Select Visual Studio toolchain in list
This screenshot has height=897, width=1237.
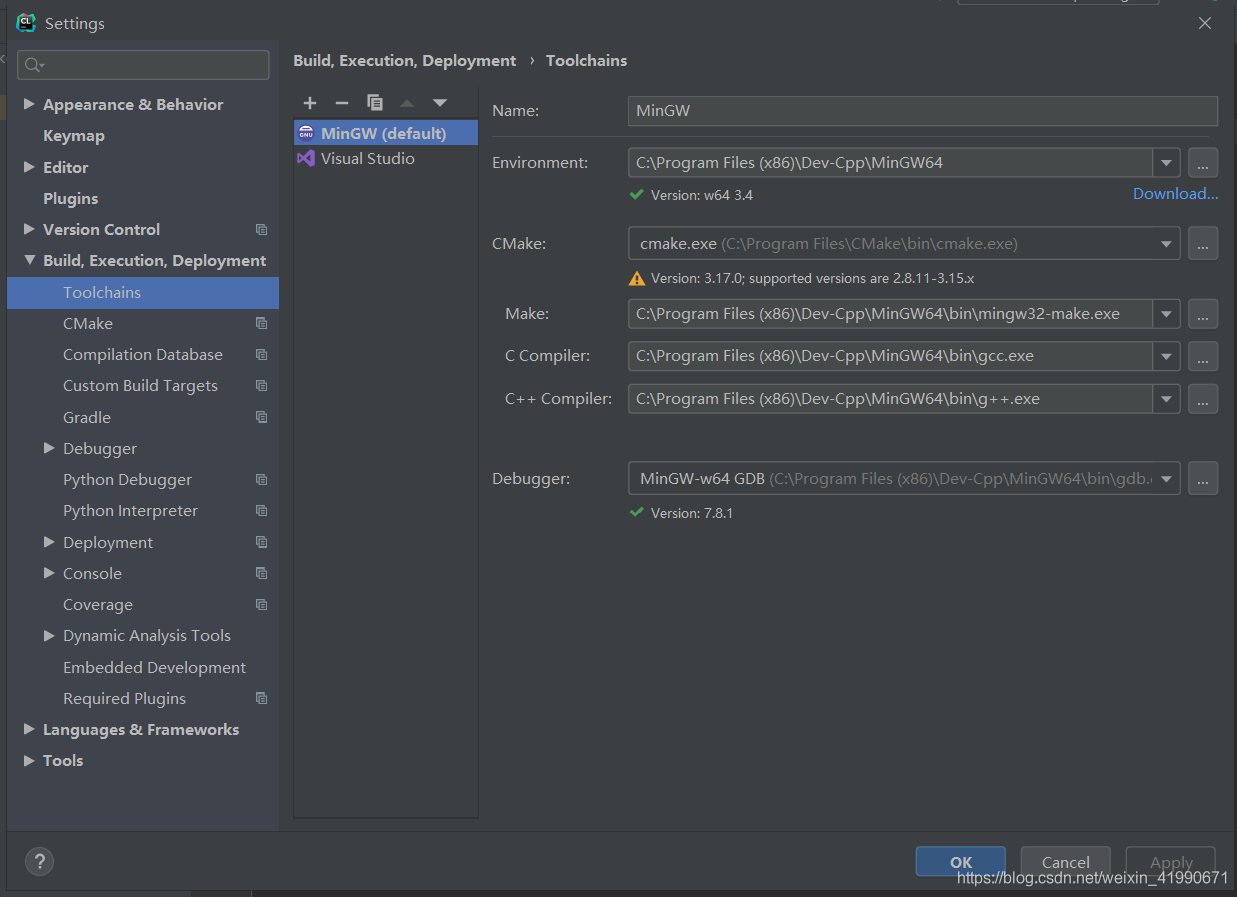(x=367, y=158)
